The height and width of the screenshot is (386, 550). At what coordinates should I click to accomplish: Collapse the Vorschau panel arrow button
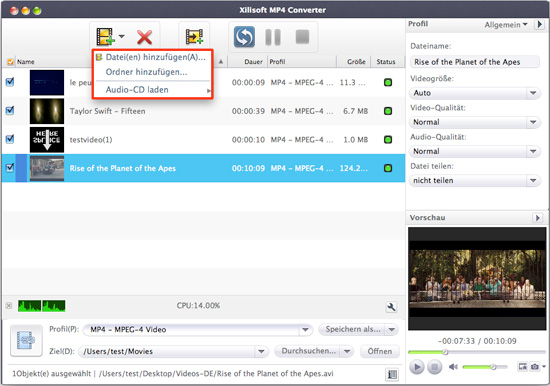[537, 218]
